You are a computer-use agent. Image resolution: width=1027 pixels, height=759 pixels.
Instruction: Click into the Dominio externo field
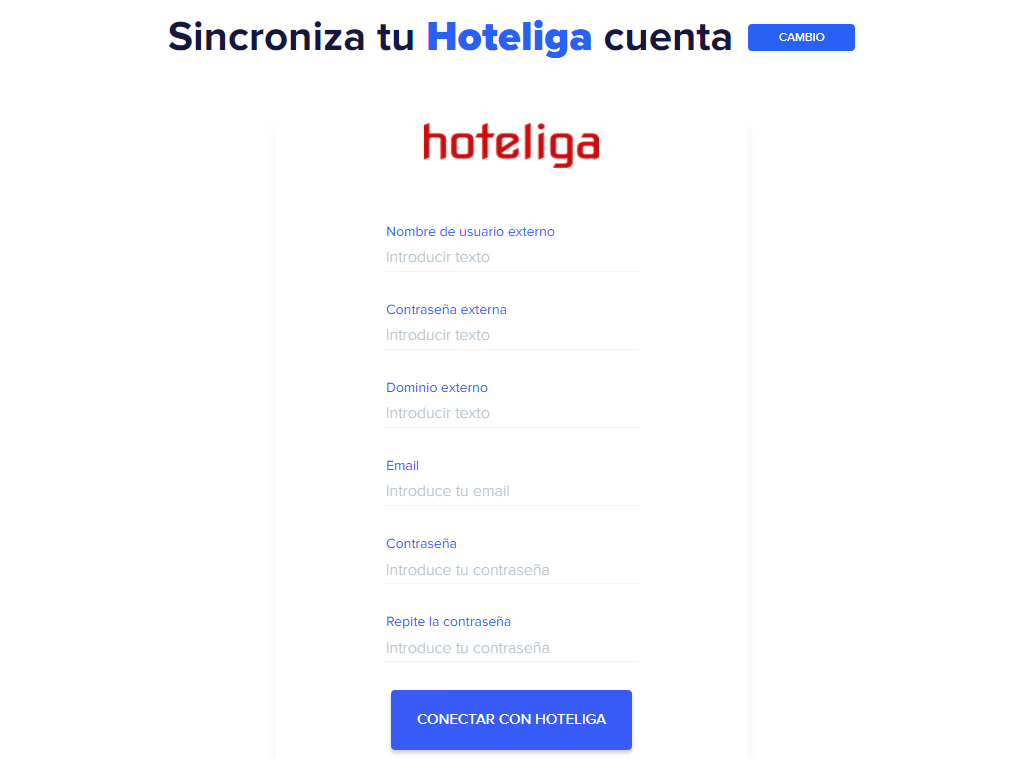coord(512,413)
